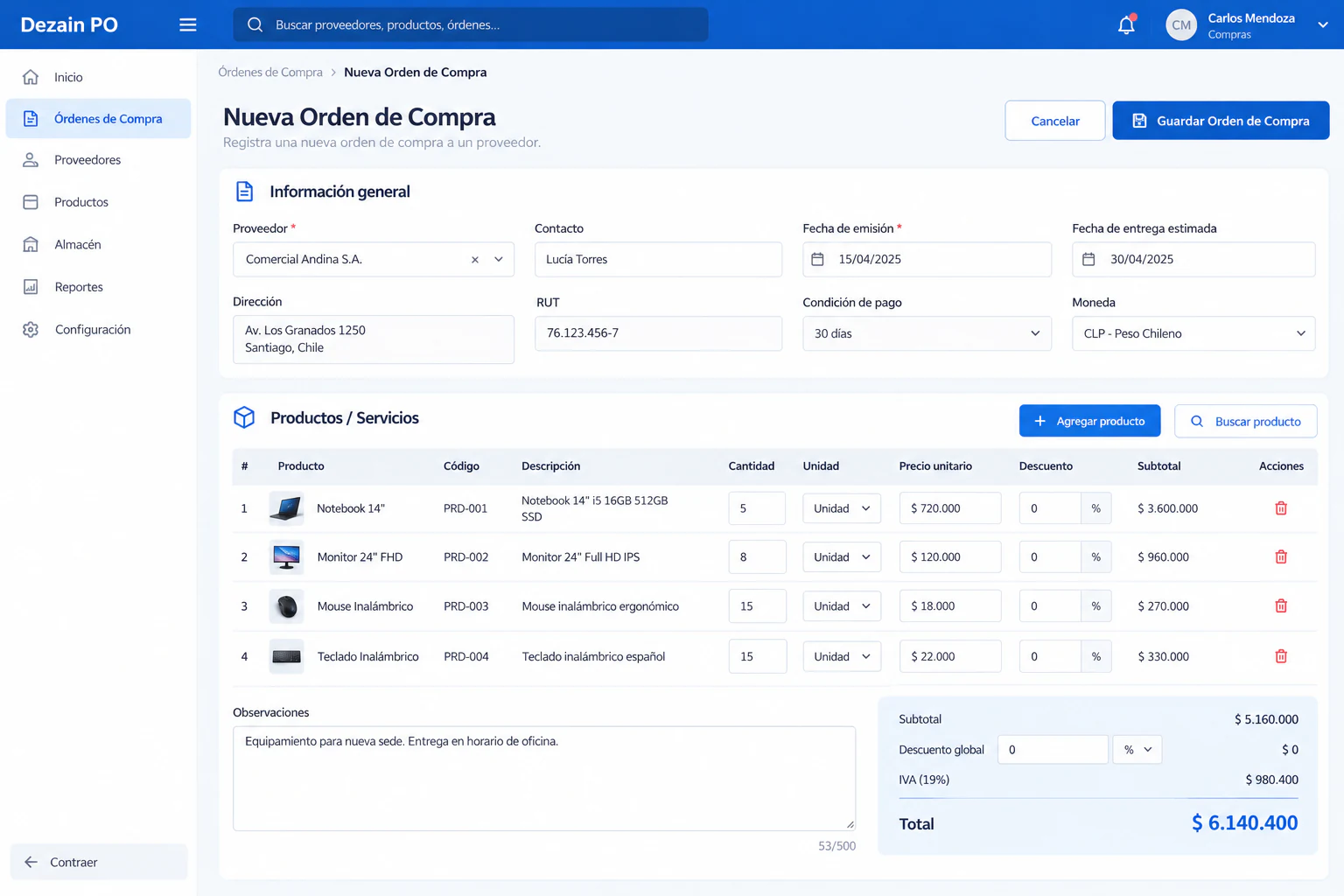Click Agregar producto button
Viewport: 1344px width, 896px height.
tap(1089, 421)
